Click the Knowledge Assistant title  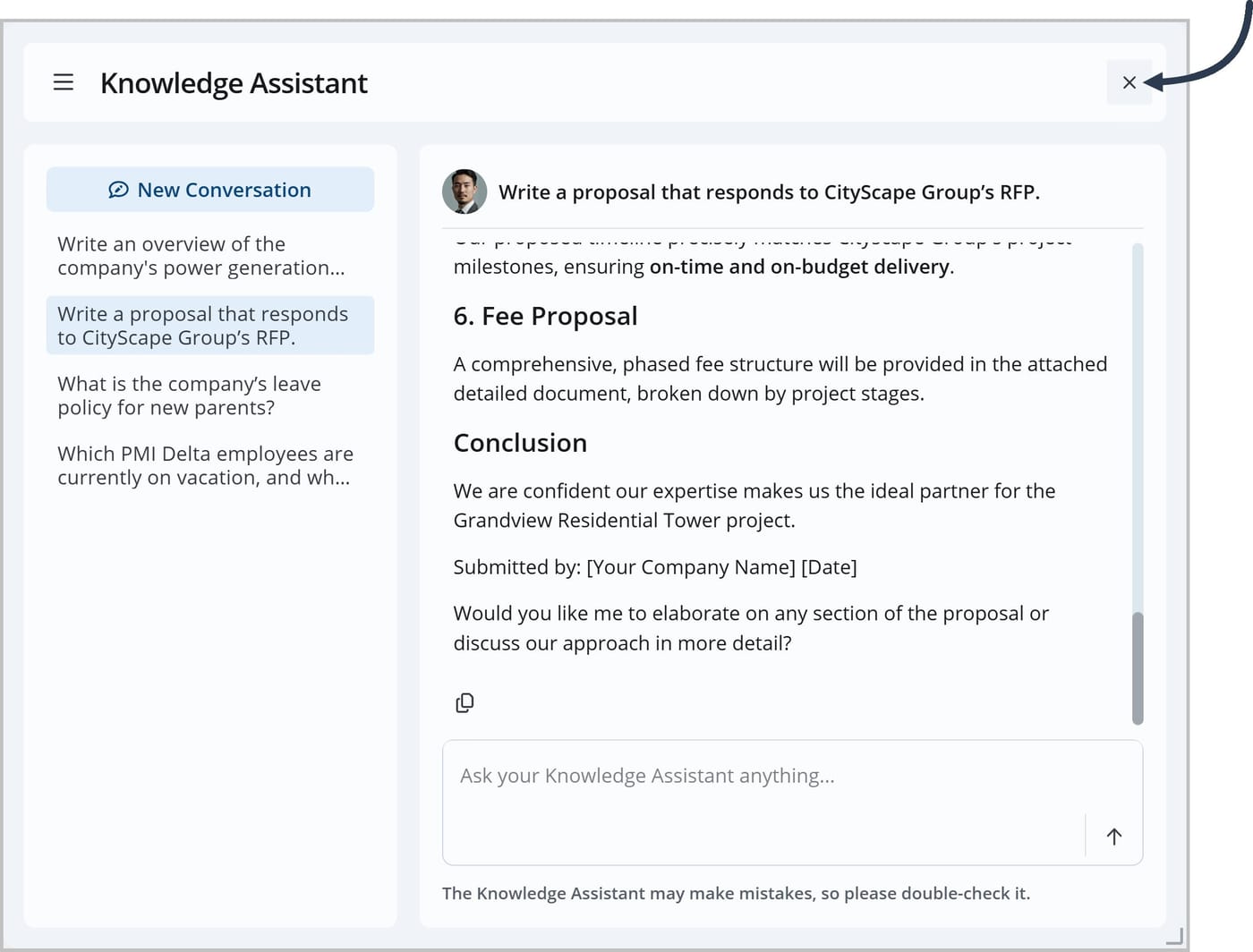pyautogui.click(x=234, y=83)
